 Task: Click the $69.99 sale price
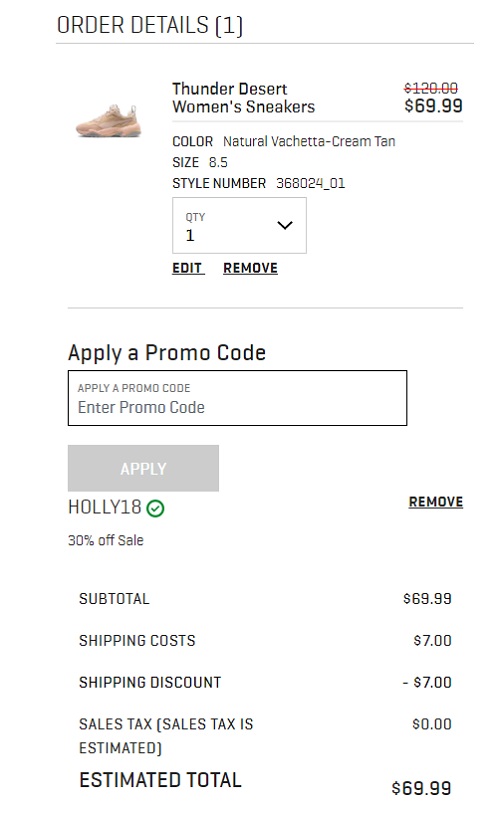(433, 106)
